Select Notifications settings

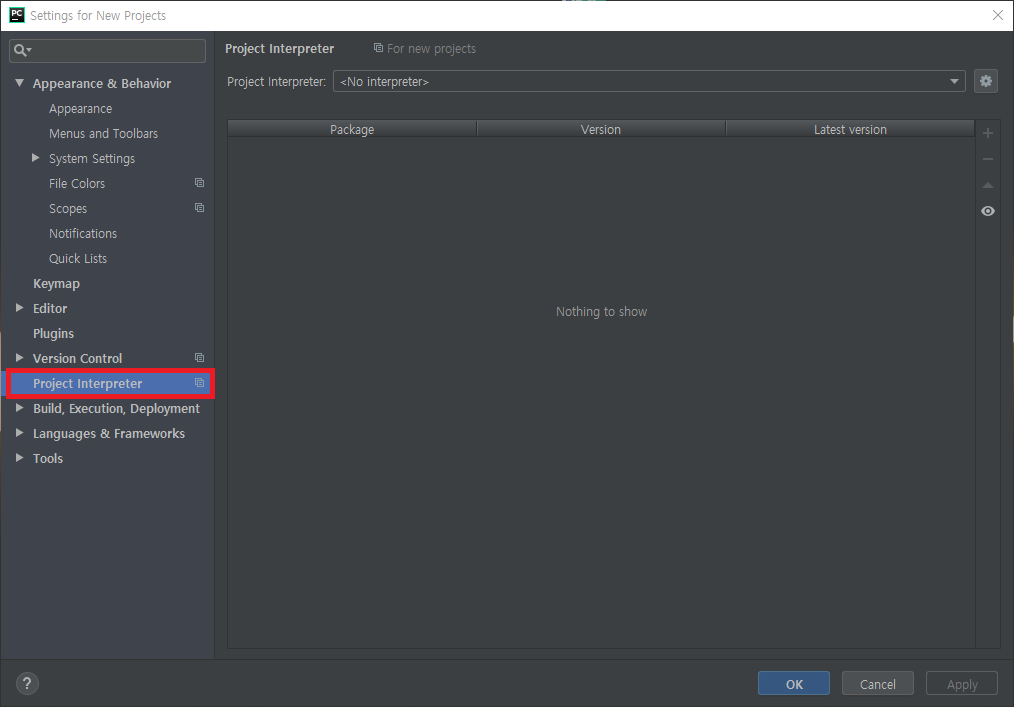[83, 234]
